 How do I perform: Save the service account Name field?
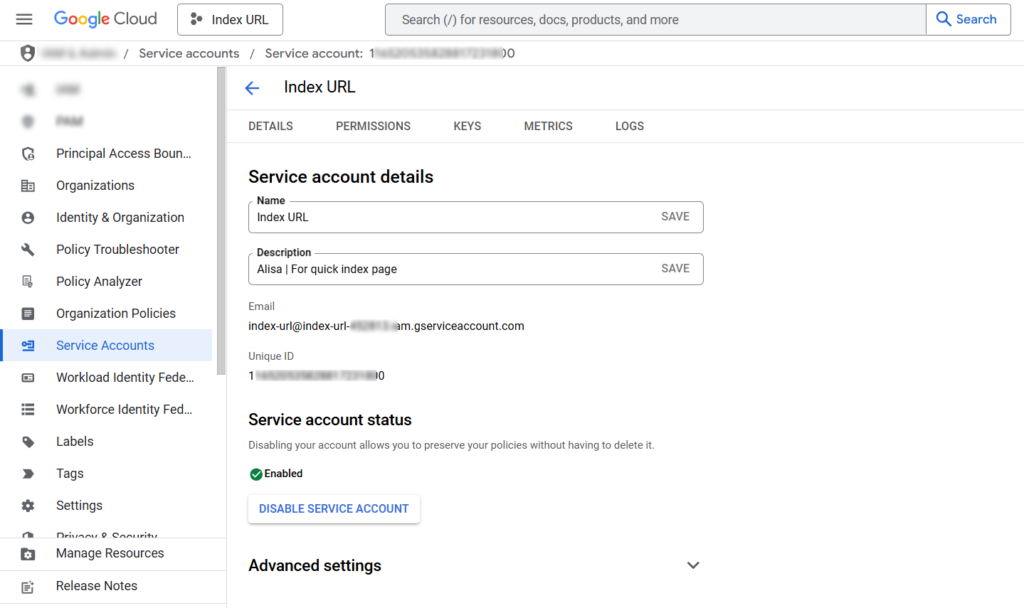[675, 216]
